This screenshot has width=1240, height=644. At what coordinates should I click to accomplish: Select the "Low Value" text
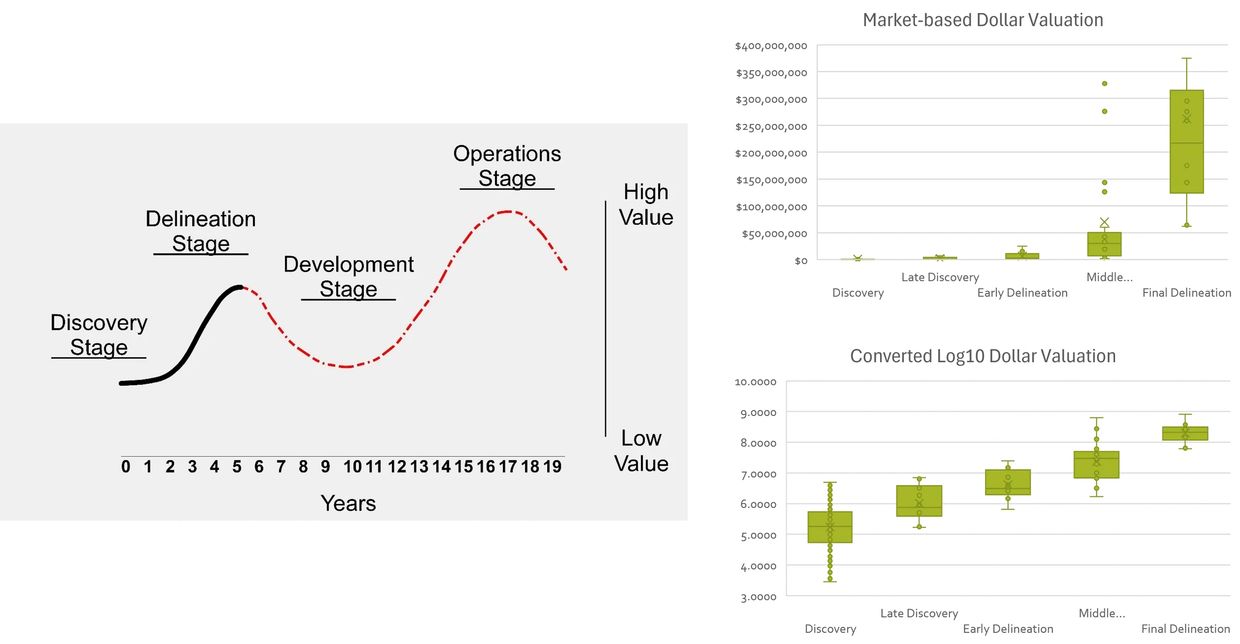click(x=641, y=450)
